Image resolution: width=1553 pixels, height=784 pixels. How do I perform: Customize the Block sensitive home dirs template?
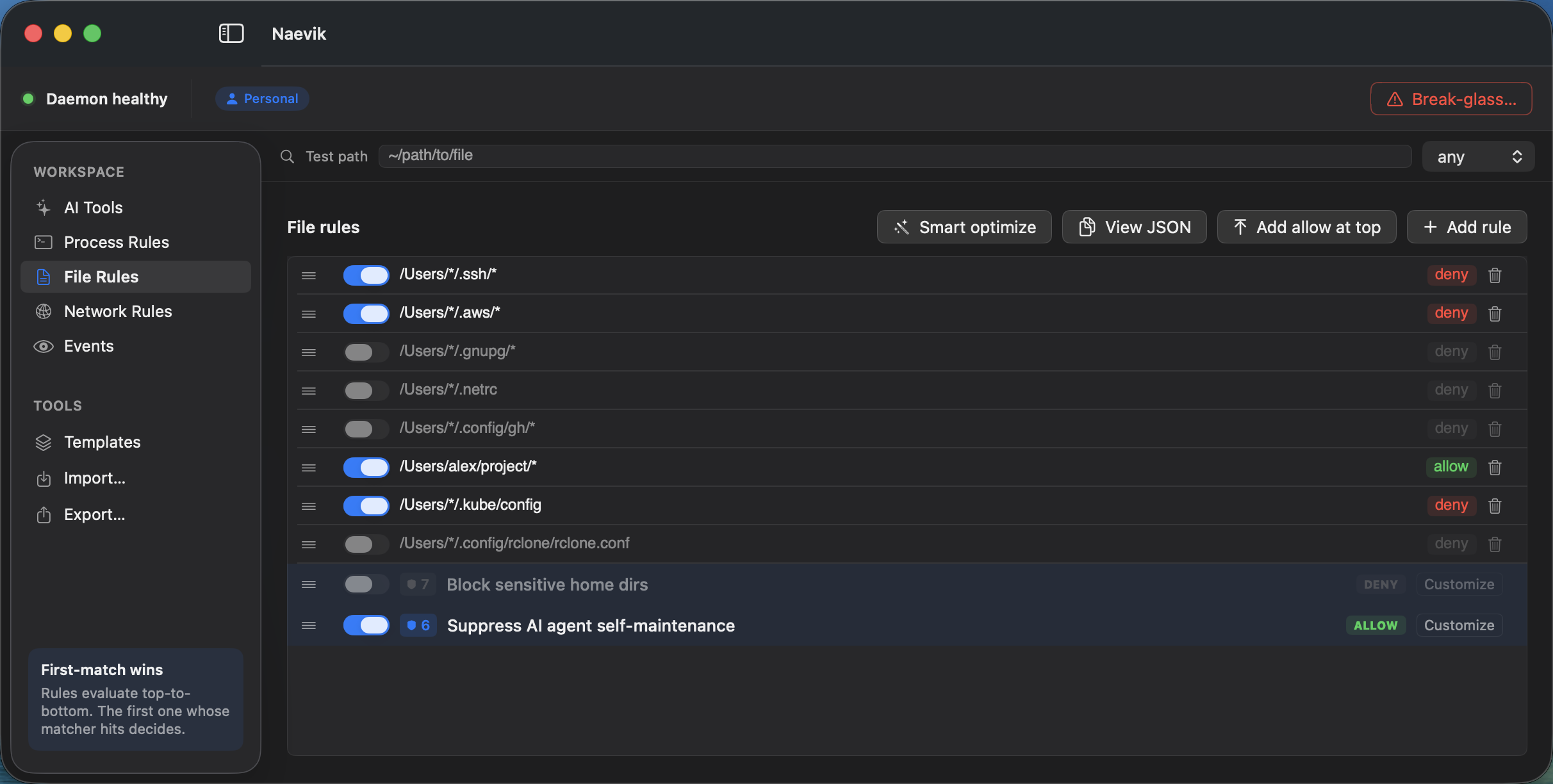pyautogui.click(x=1459, y=584)
